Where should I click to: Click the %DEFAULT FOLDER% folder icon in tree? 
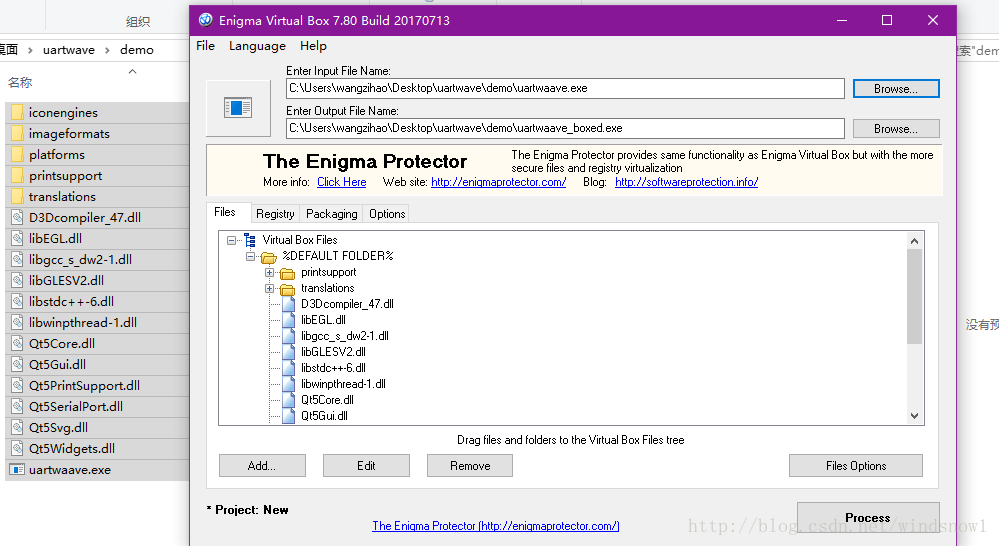268,257
